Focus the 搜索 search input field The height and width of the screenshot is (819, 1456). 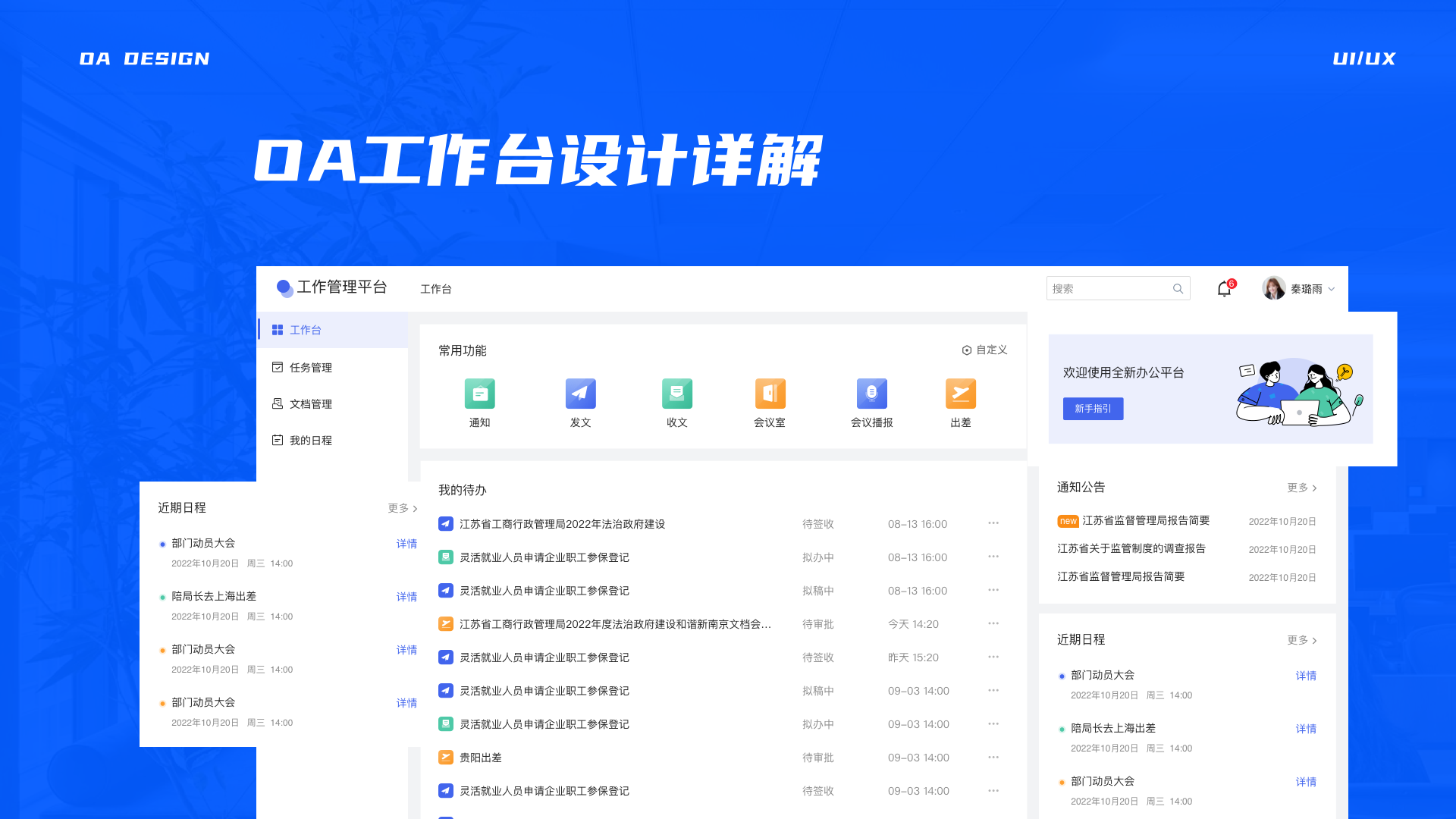point(1107,289)
